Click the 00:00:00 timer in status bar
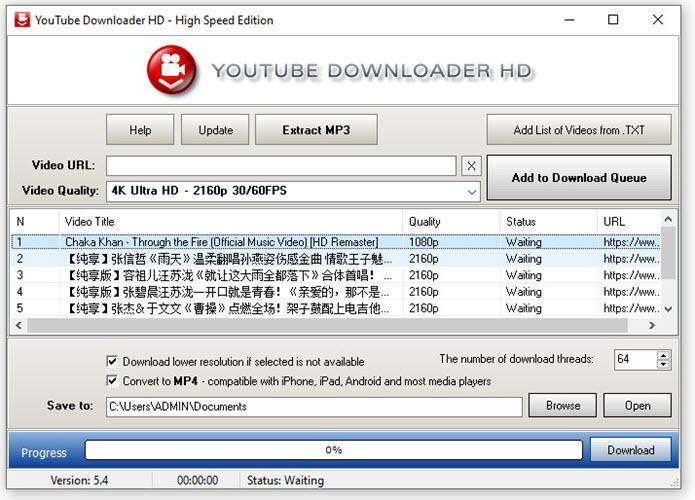Image resolution: width=695 pixels, height=500 pixels. pyautogui.click(x=197, y=480)
